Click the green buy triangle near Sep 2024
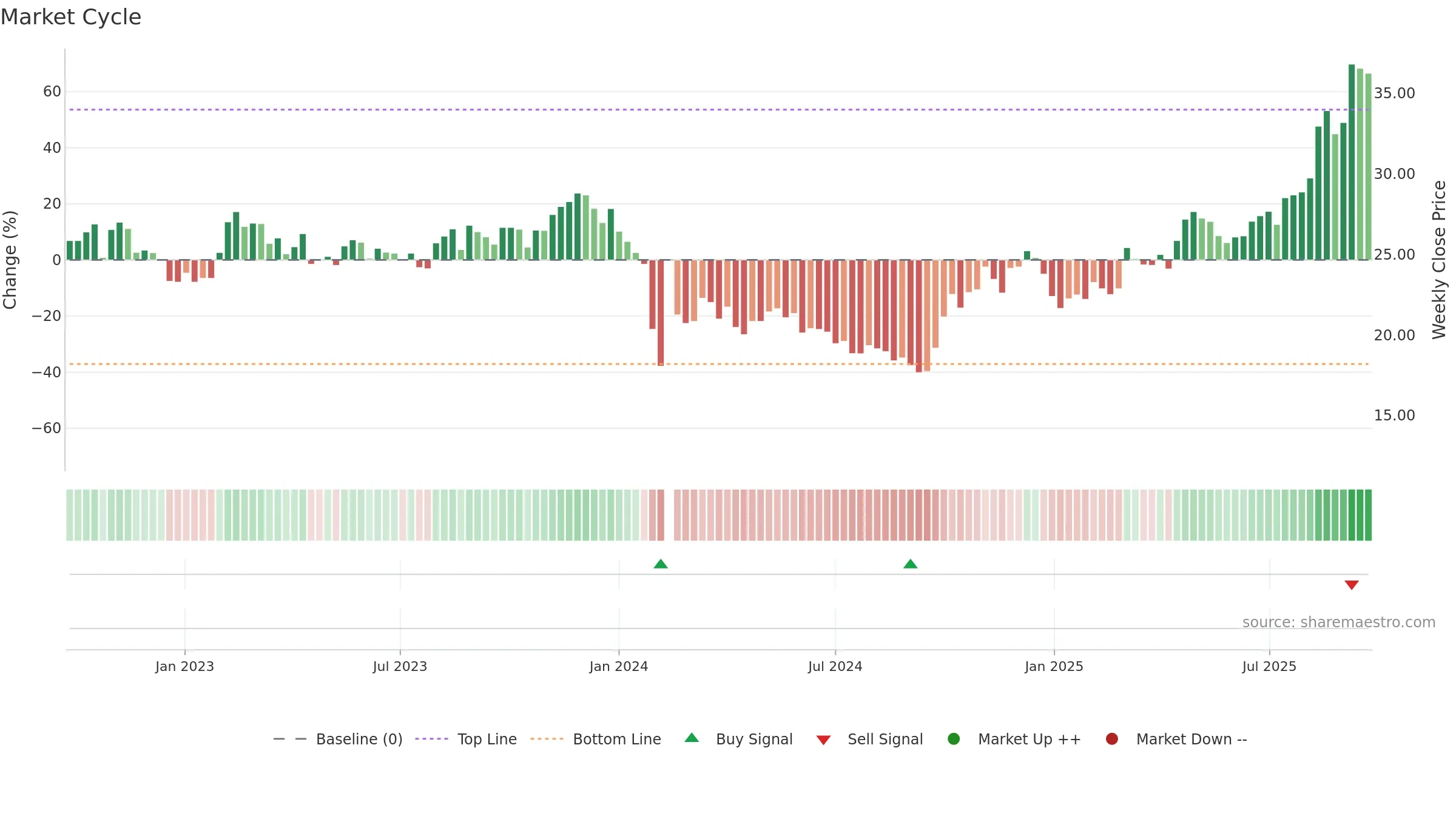Image resolution: width=1456 pixels, height=819 pixels. 910,564
